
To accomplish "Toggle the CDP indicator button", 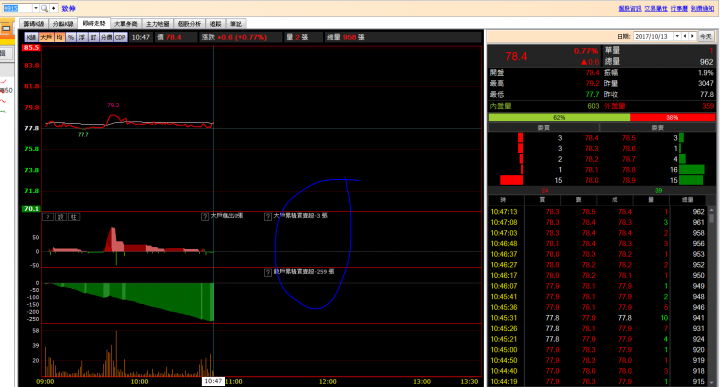I will point(120,37).
